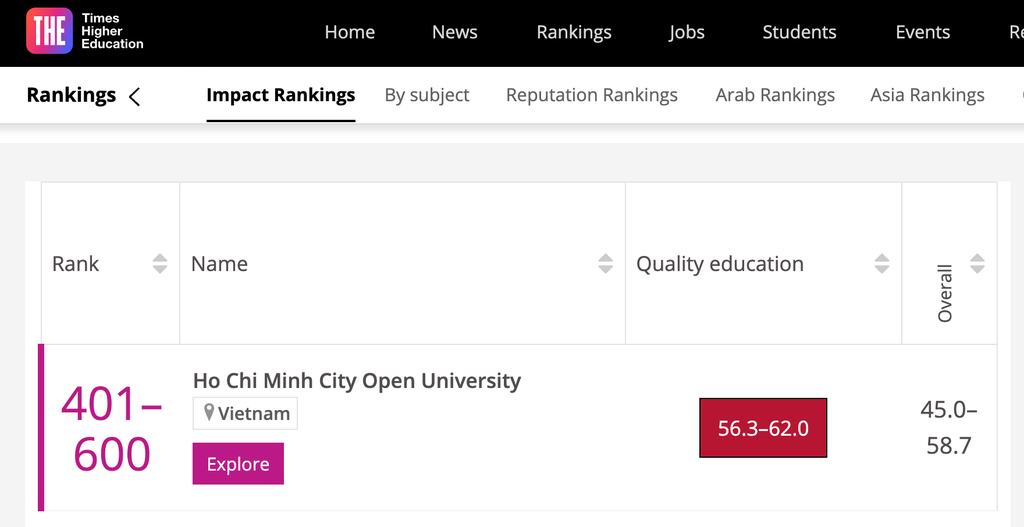The height and width of the screenshot is (527, 1024).
Task: Select the Asia Rankings tab
Action: (927, 95)
